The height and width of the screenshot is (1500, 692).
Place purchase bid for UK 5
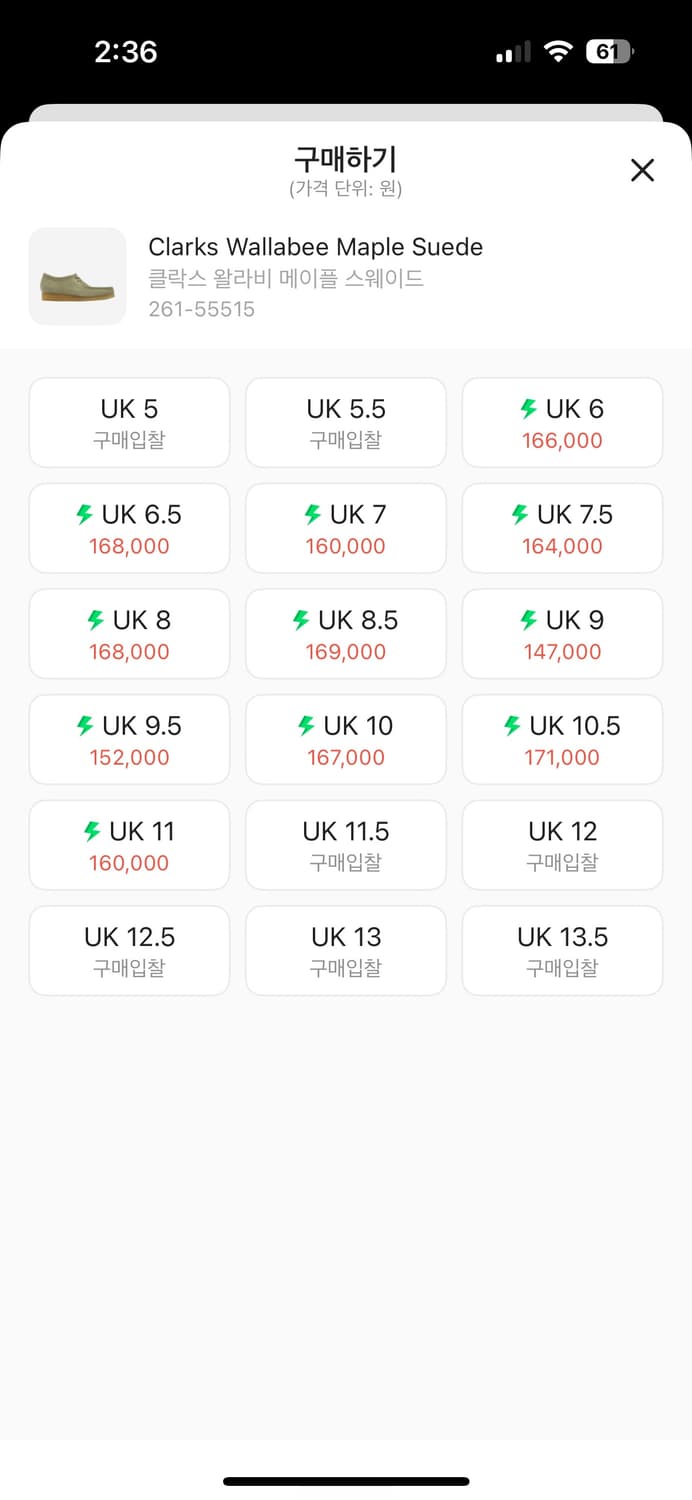pos(129,423)
